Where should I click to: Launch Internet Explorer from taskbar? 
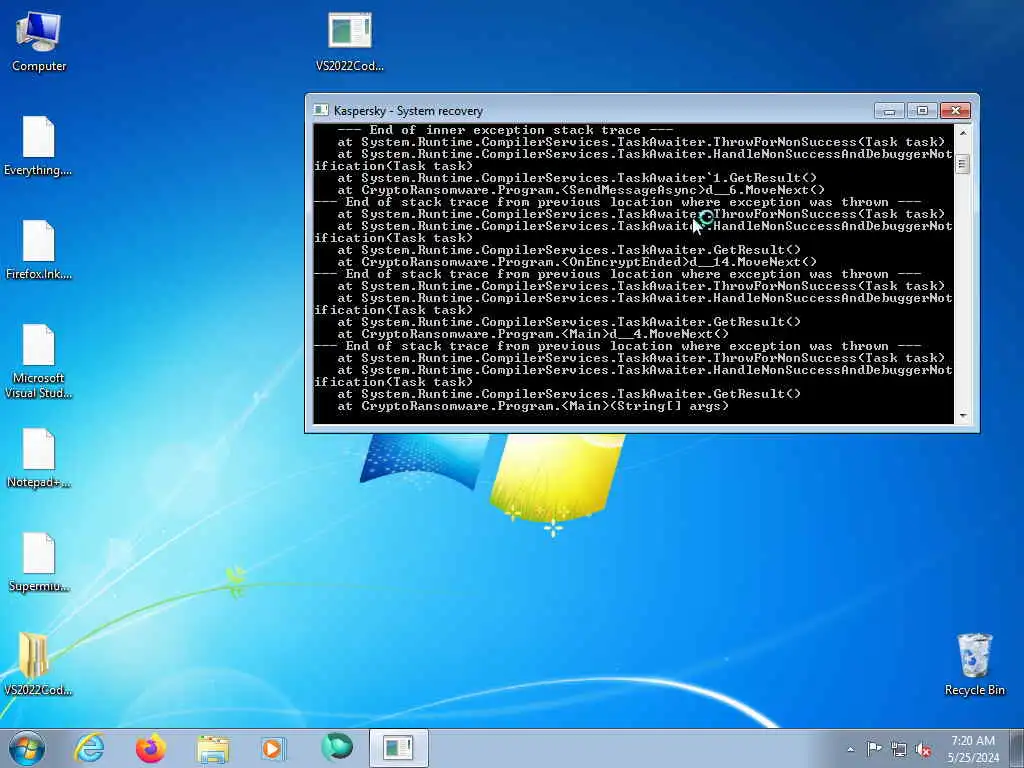(89, 748)
